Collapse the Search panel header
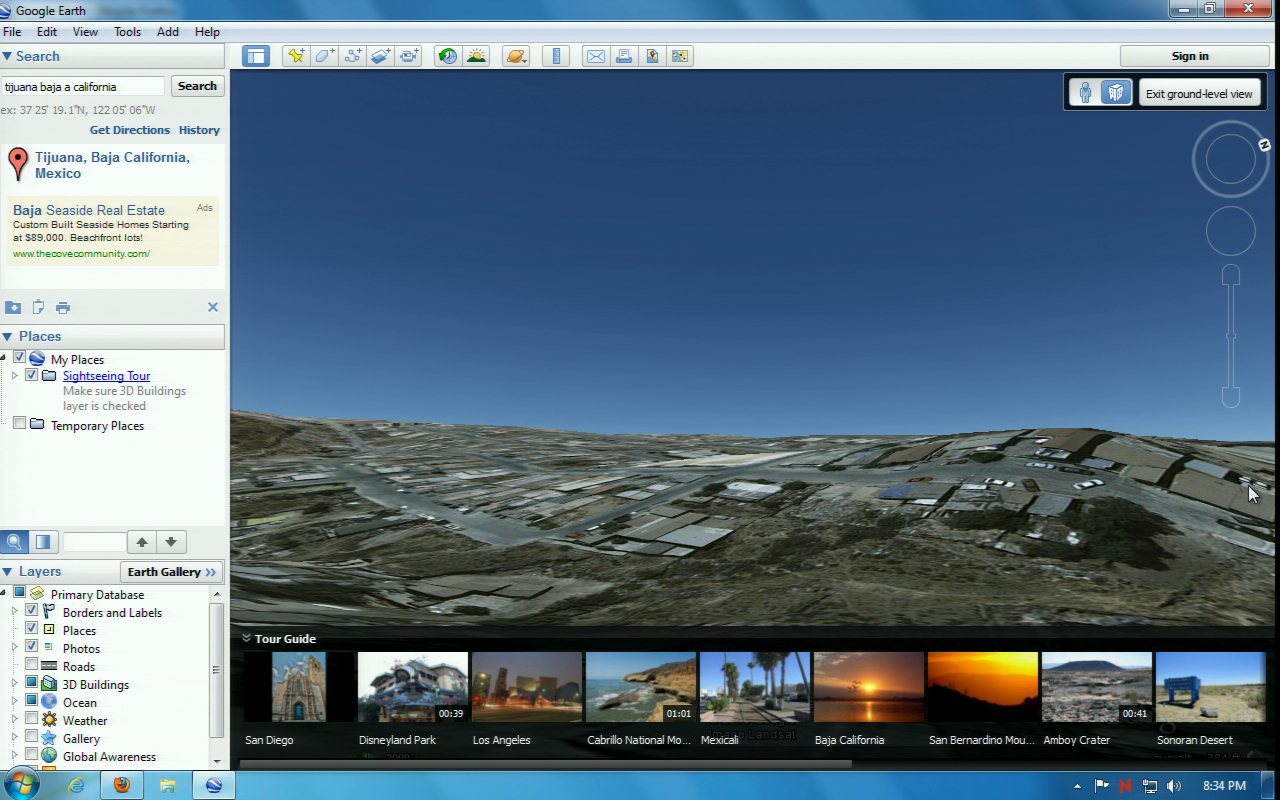1280x800 pixels. point(8,57)
